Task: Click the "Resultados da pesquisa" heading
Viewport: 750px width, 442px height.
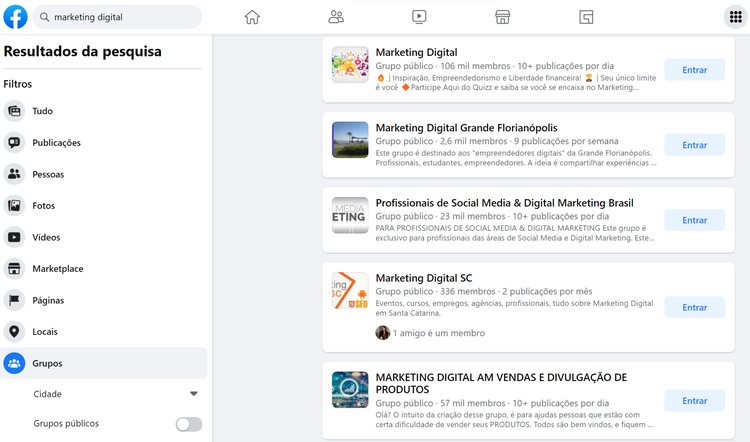Action: (x=82, y=51)
